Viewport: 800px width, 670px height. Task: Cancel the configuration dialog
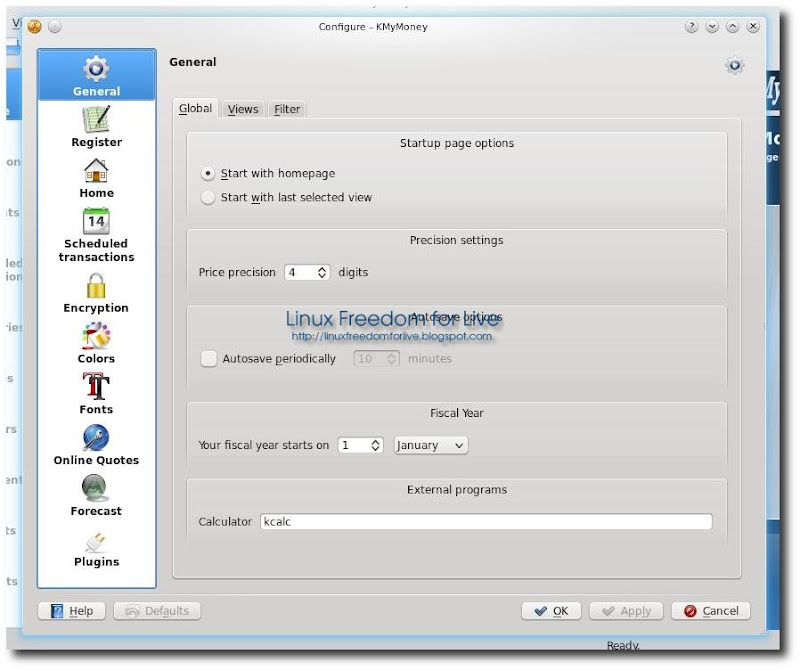click(x=711, y=611)
